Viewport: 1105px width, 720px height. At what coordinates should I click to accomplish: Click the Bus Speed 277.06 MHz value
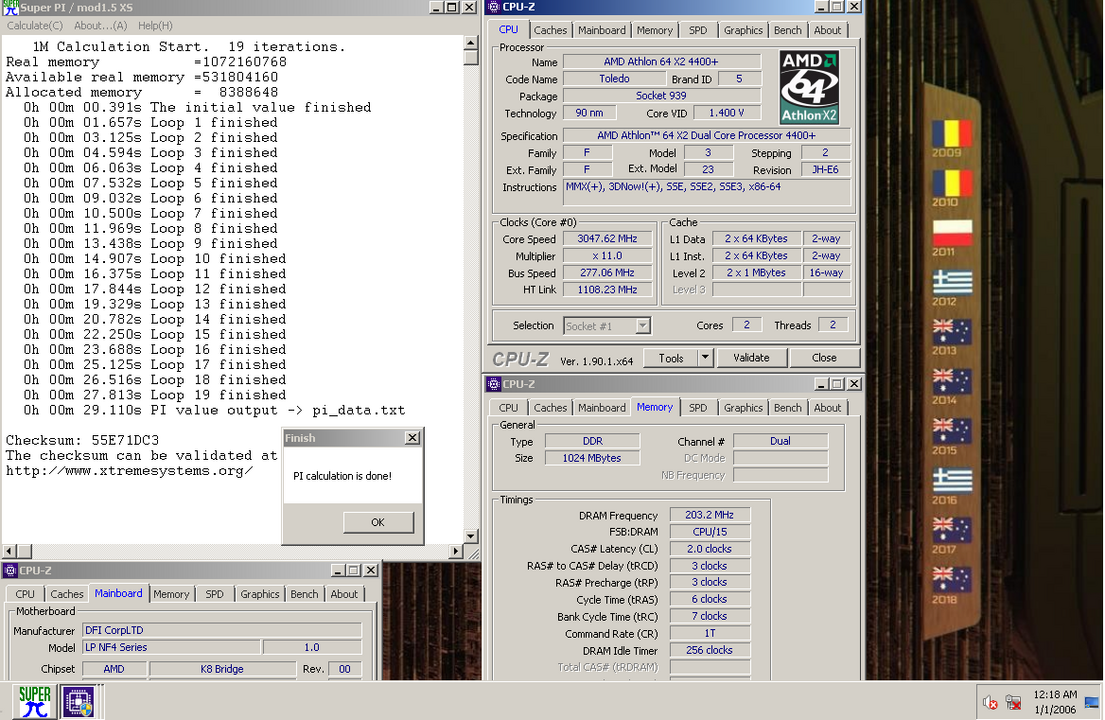(607, 273)
